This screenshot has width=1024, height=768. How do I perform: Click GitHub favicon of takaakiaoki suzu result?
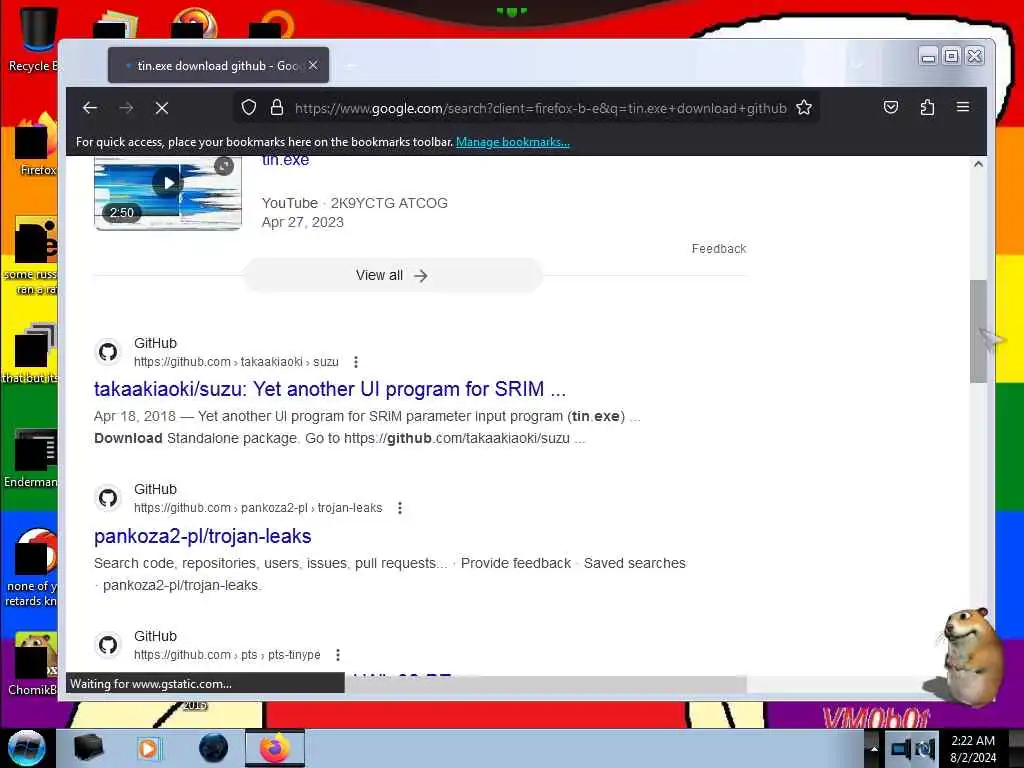pyautogui.click(x=108, y=352)
